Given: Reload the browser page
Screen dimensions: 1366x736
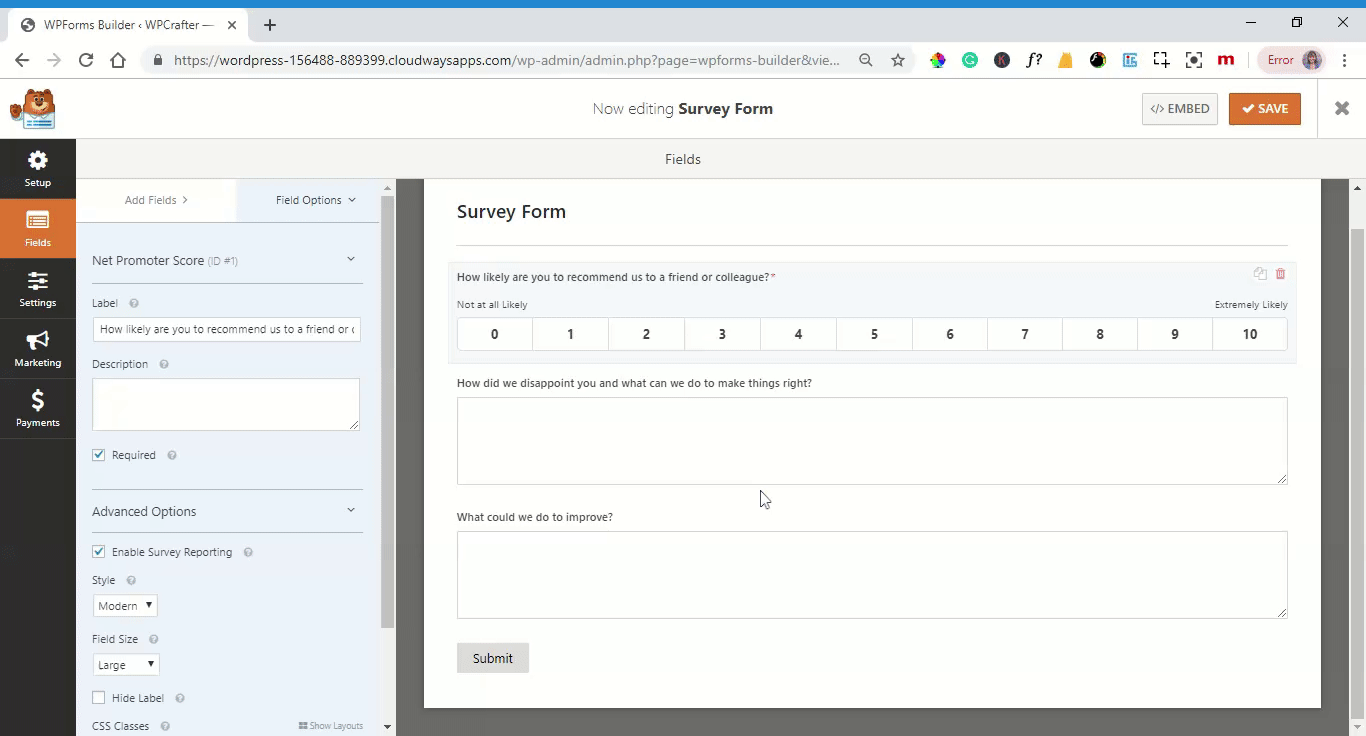Looking at the screenshot, I should pyautogui.click(x=86, y=60).
